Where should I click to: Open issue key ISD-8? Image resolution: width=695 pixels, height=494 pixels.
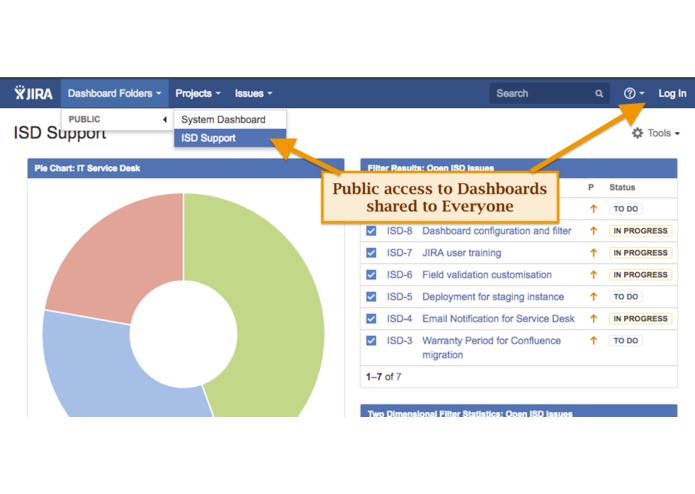pos(399,231)
